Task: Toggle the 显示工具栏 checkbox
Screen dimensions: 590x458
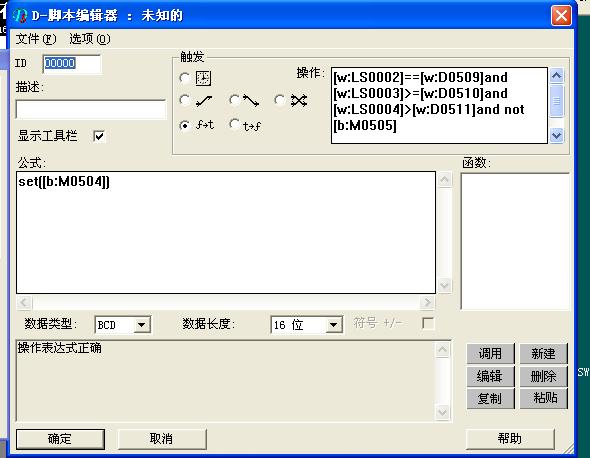Action: [99, 136]
